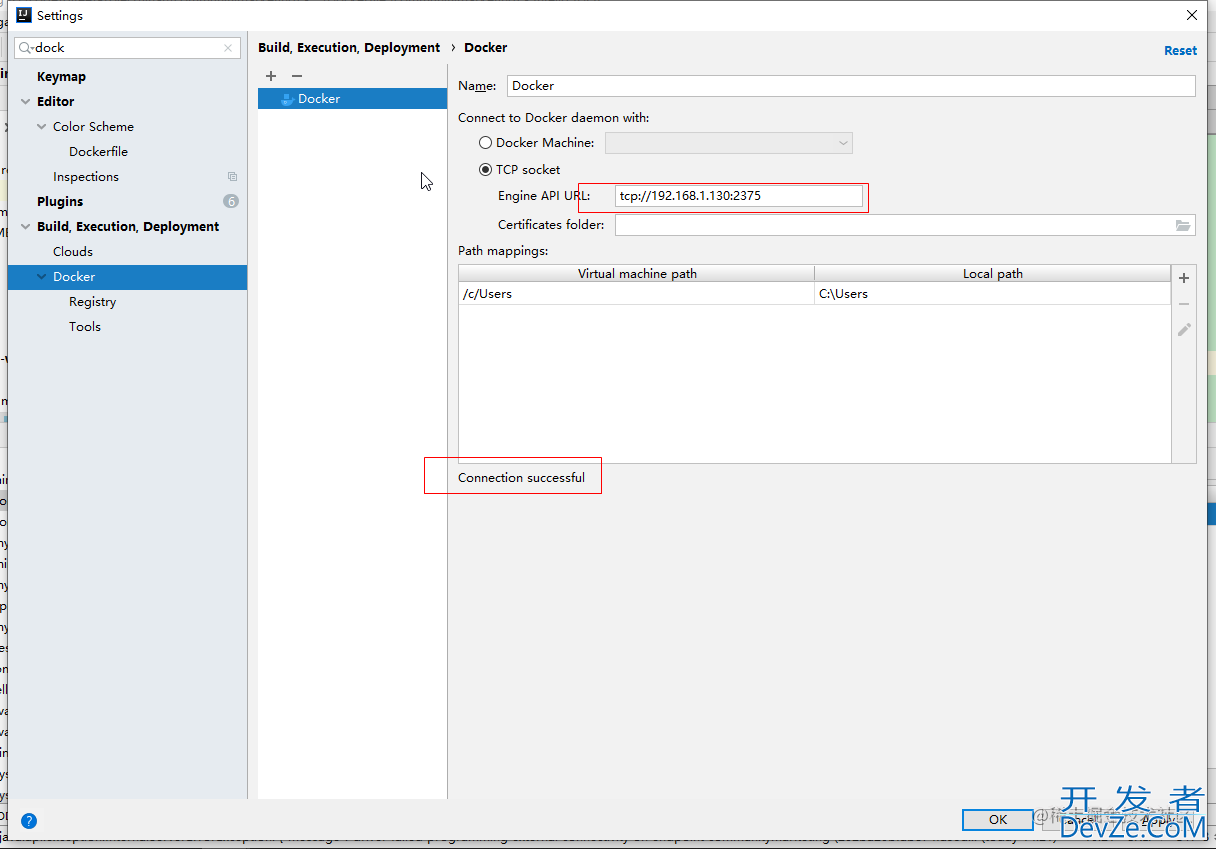Select the Docker Machine radio button
The height and width of the screenshot is (849, 1216).
point(486,143)
